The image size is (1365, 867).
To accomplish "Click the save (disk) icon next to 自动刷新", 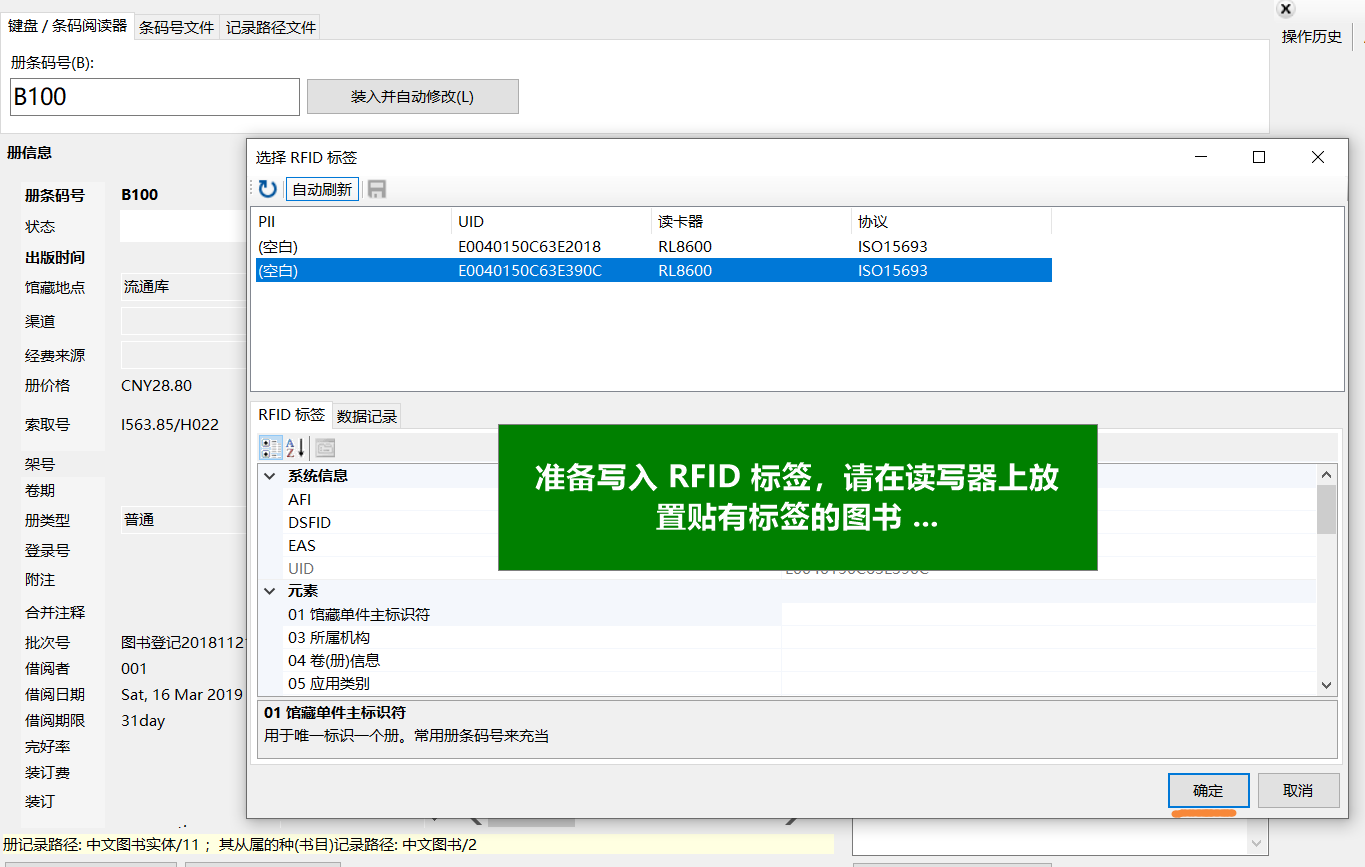I will pos(376,189).
